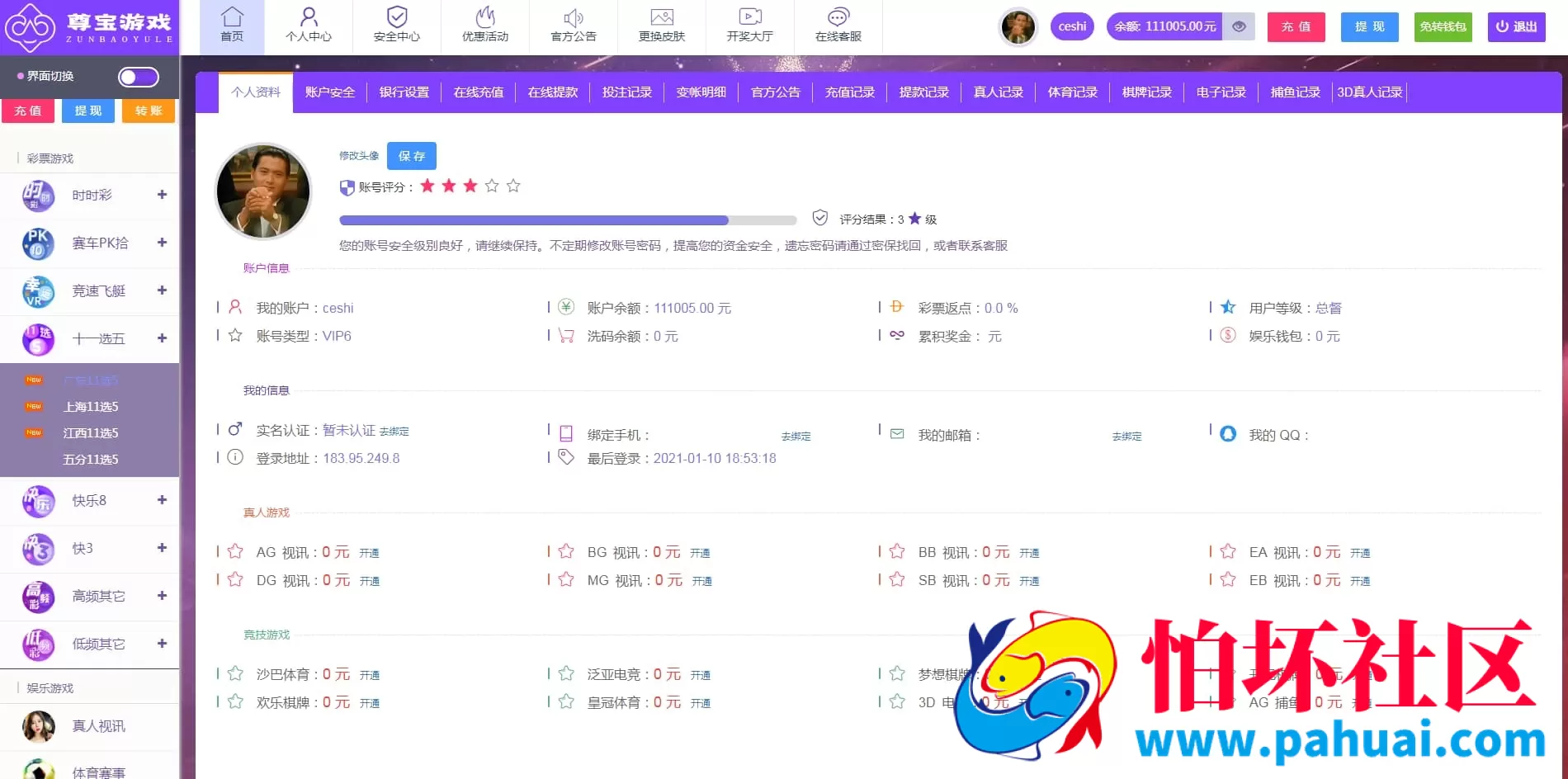Select the 真人视讯 live casino icon
The image size is (1568, 779).
coord(37,726)
